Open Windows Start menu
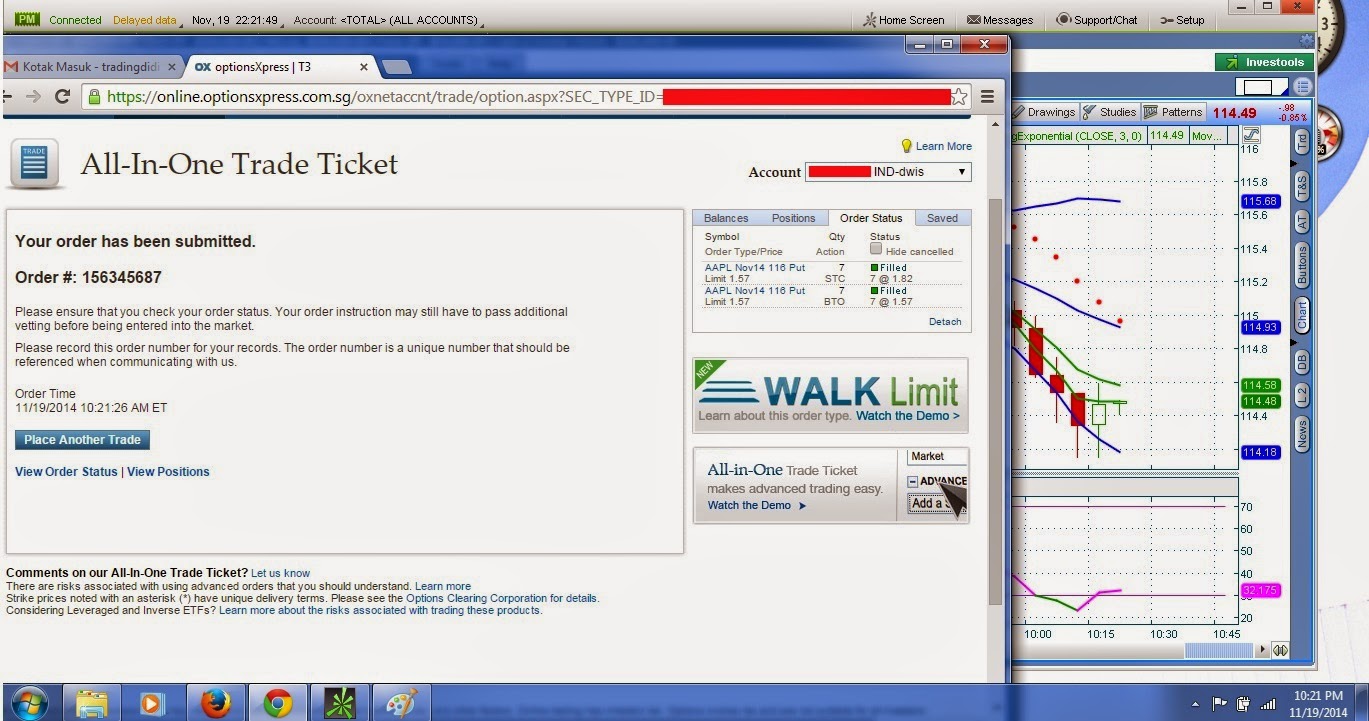The height and width of the screenshot is (721, 1369). click(x=29, y=703)
